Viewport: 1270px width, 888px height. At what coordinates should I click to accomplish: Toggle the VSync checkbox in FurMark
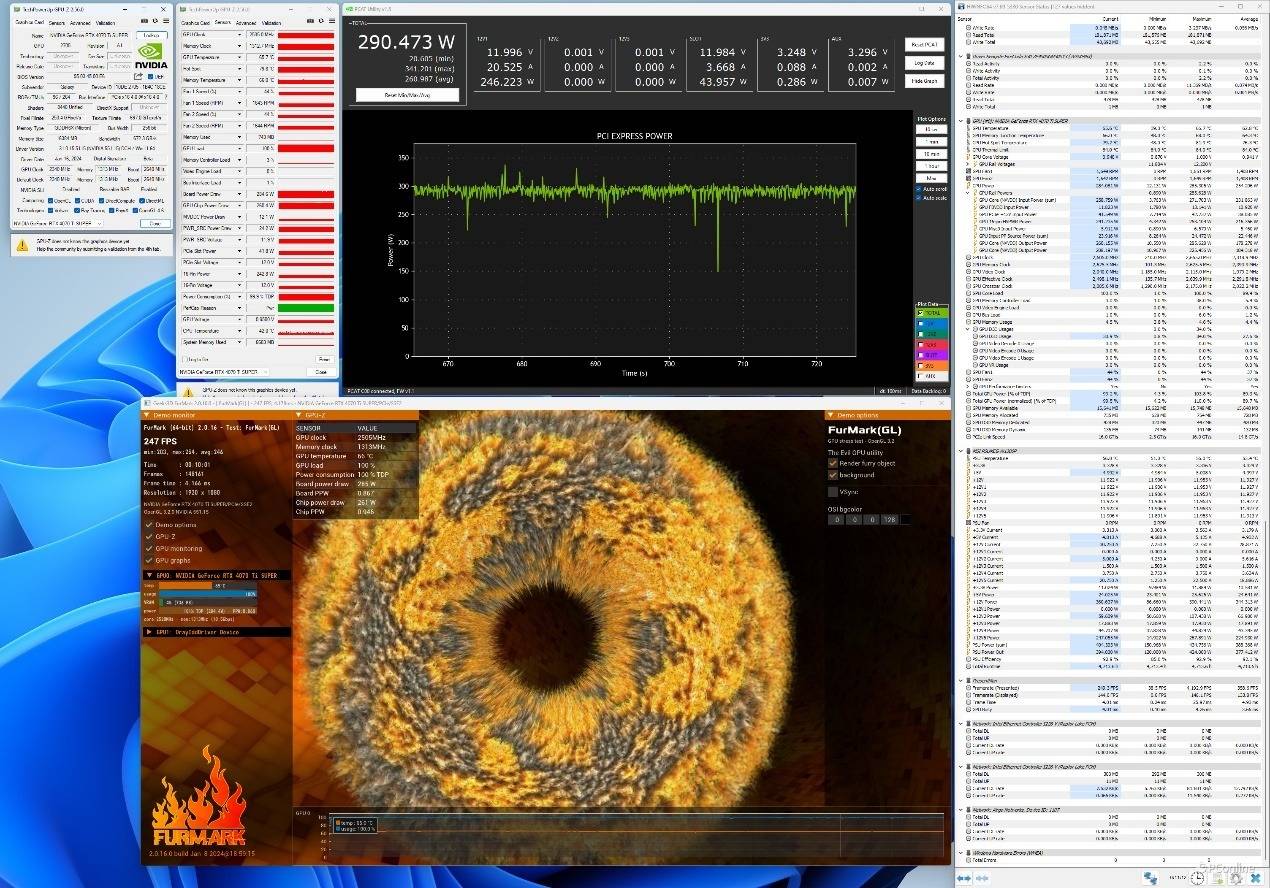coord(833,491)
